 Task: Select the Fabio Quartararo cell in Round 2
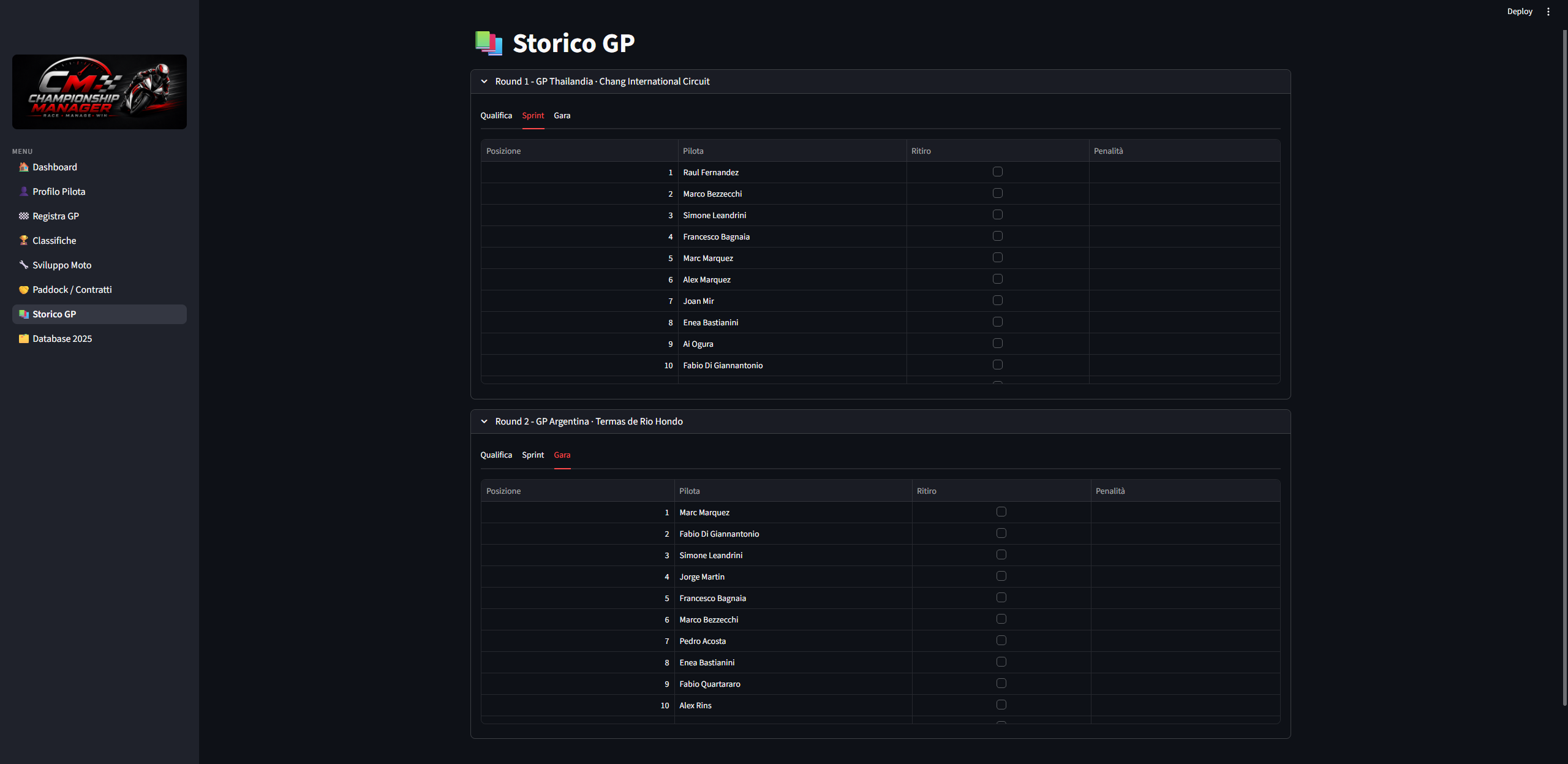793,684
